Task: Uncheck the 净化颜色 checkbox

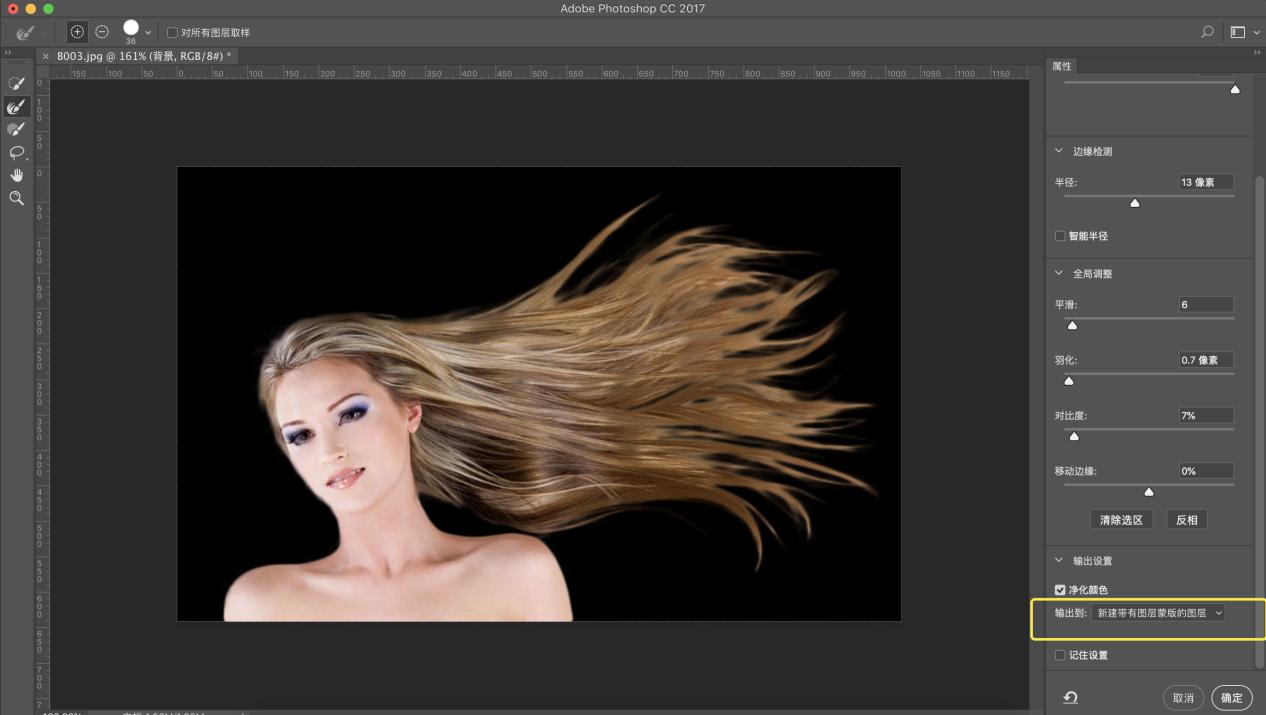Action: [x=1060, y=590]
